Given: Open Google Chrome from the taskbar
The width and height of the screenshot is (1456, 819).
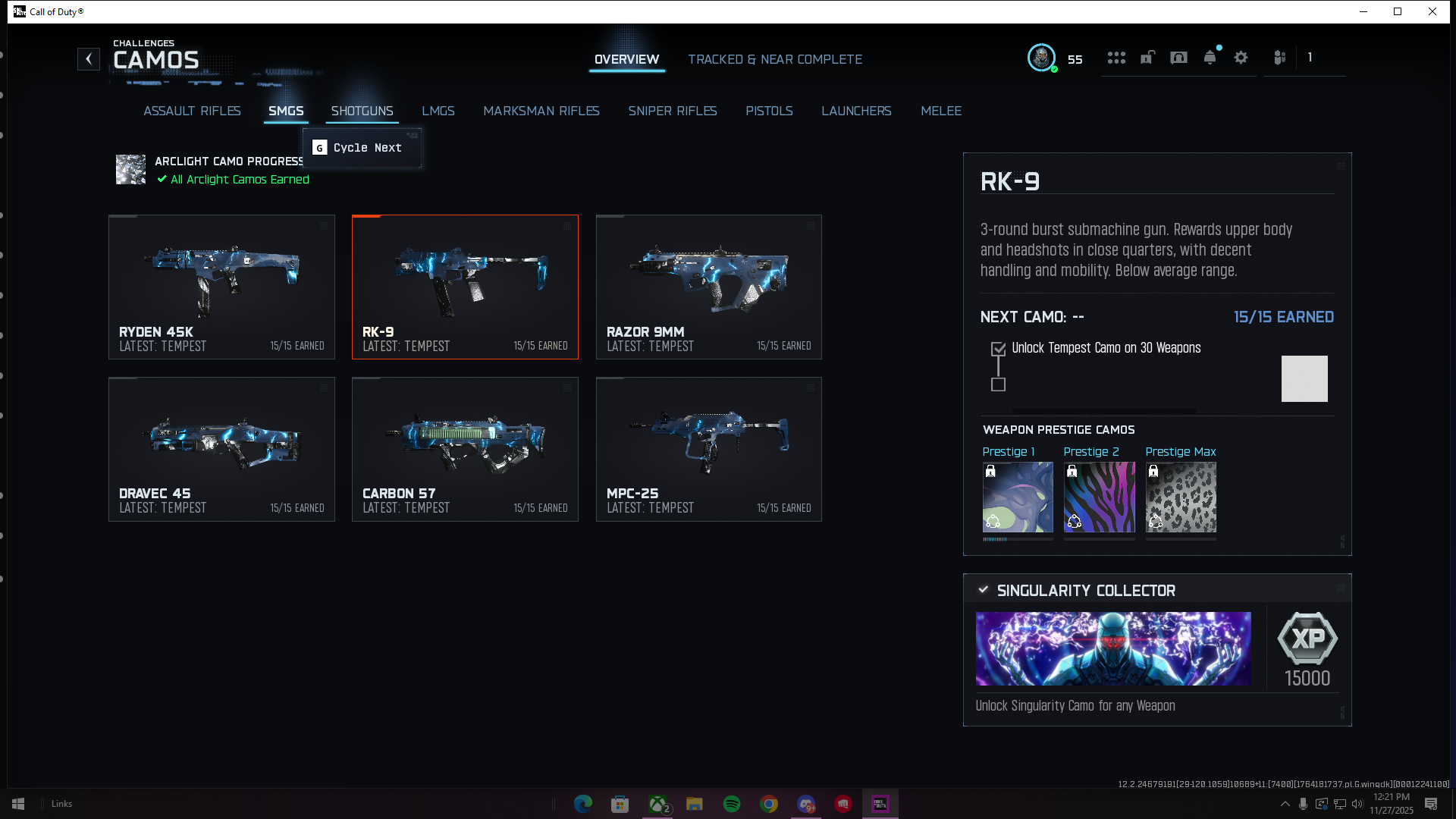Looking at the screenshot, I should 769,804.
